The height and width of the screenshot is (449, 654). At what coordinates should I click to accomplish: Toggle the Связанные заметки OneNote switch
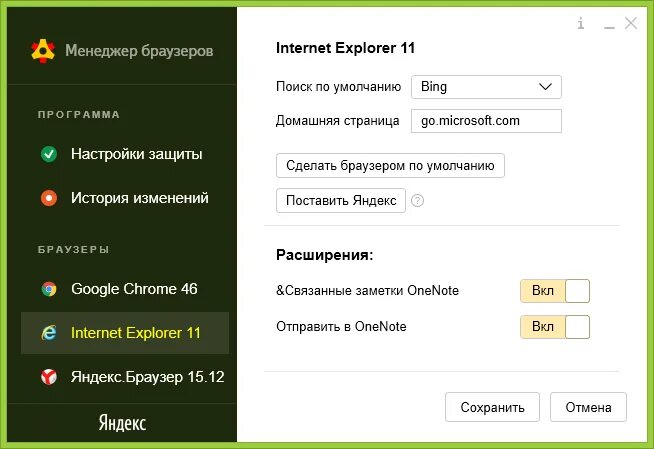(555, 291)
